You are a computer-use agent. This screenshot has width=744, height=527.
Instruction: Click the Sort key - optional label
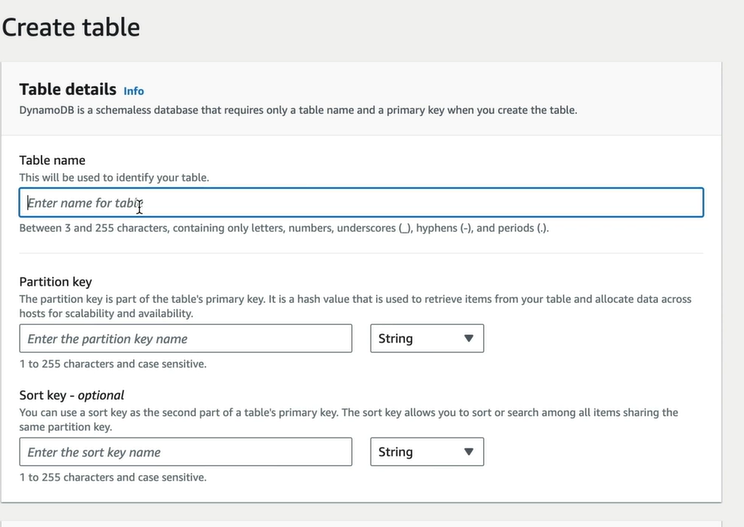(x=72, y=395)
